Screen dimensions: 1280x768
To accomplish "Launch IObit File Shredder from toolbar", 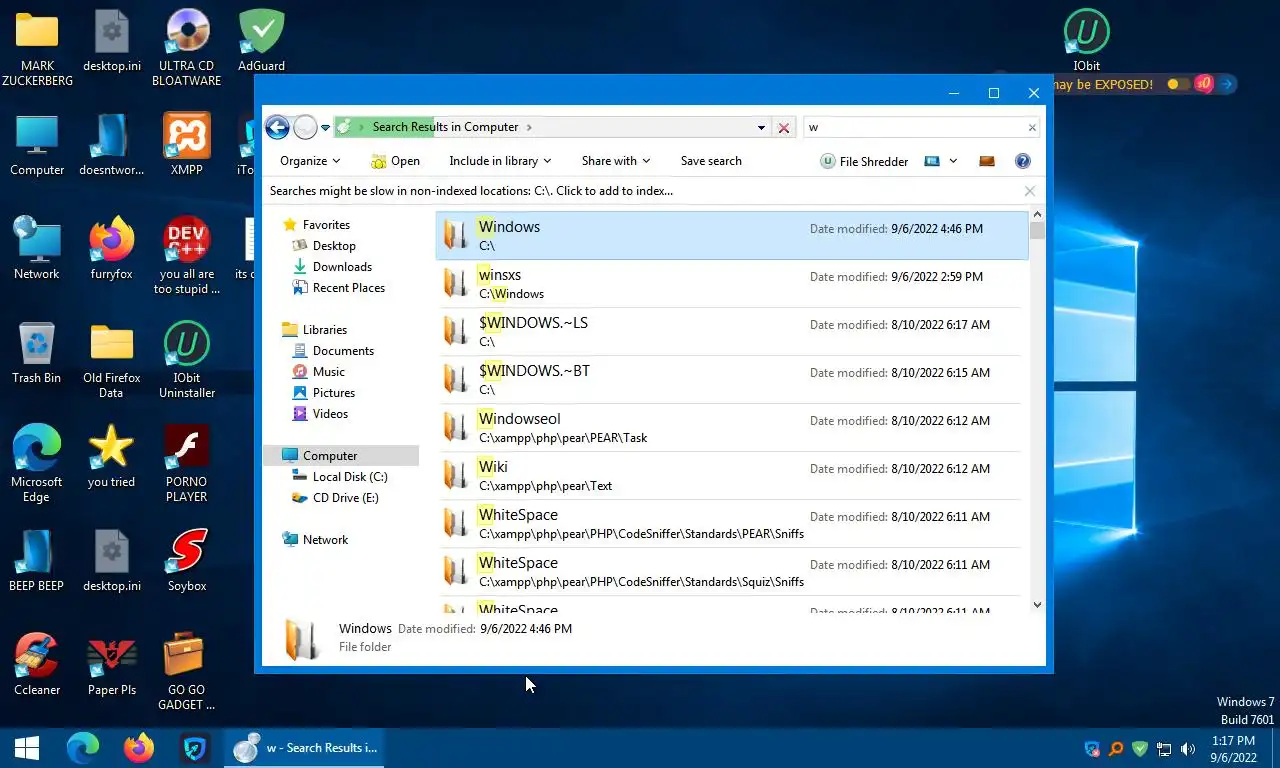I will coord(864,161).
